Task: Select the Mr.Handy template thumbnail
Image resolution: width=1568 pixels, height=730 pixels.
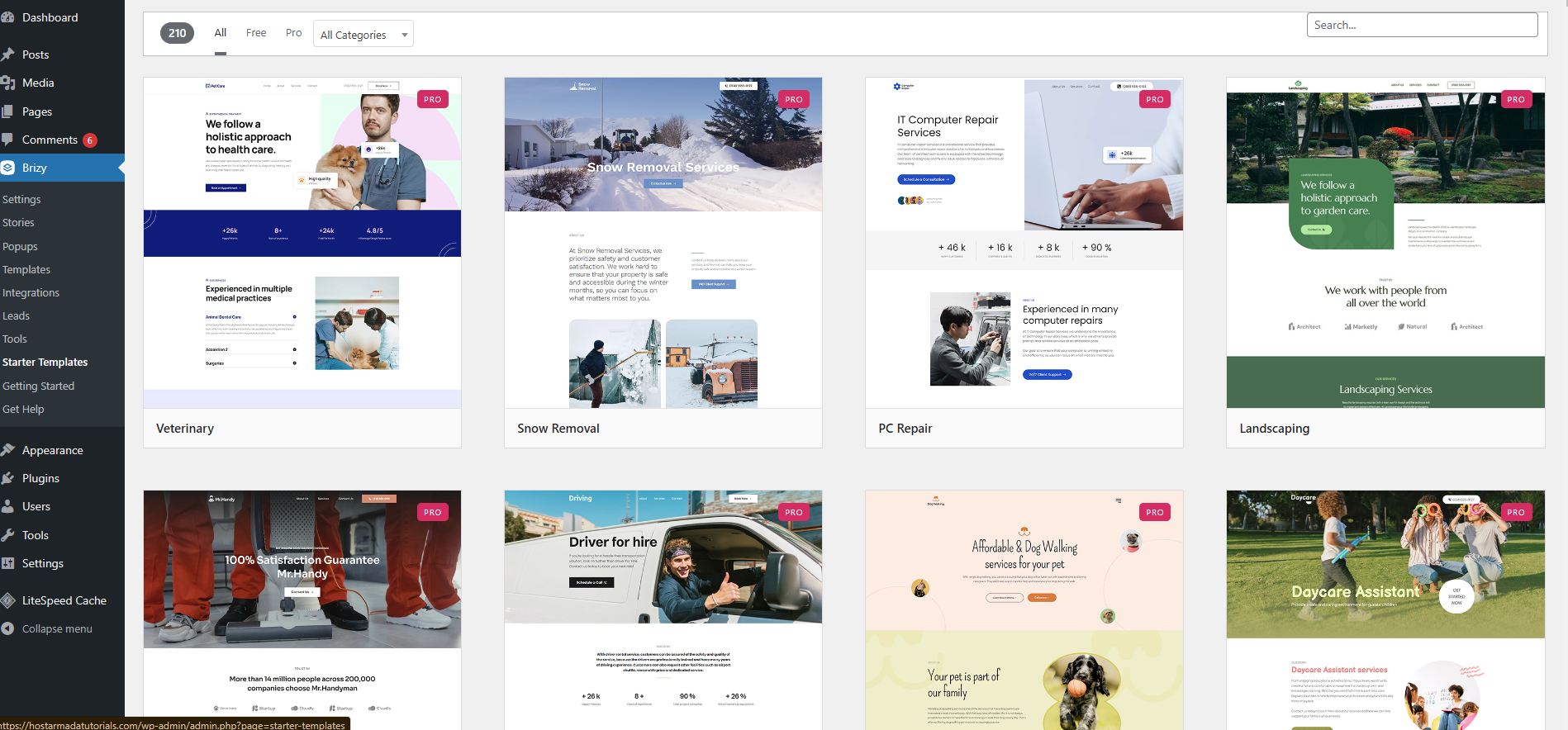Action: point(302,610)
